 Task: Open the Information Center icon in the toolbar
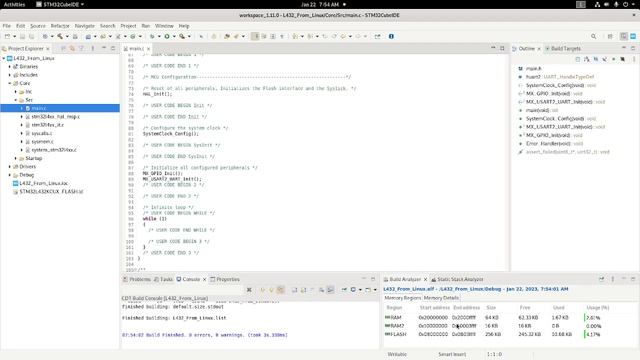click(x=391, y=36)
